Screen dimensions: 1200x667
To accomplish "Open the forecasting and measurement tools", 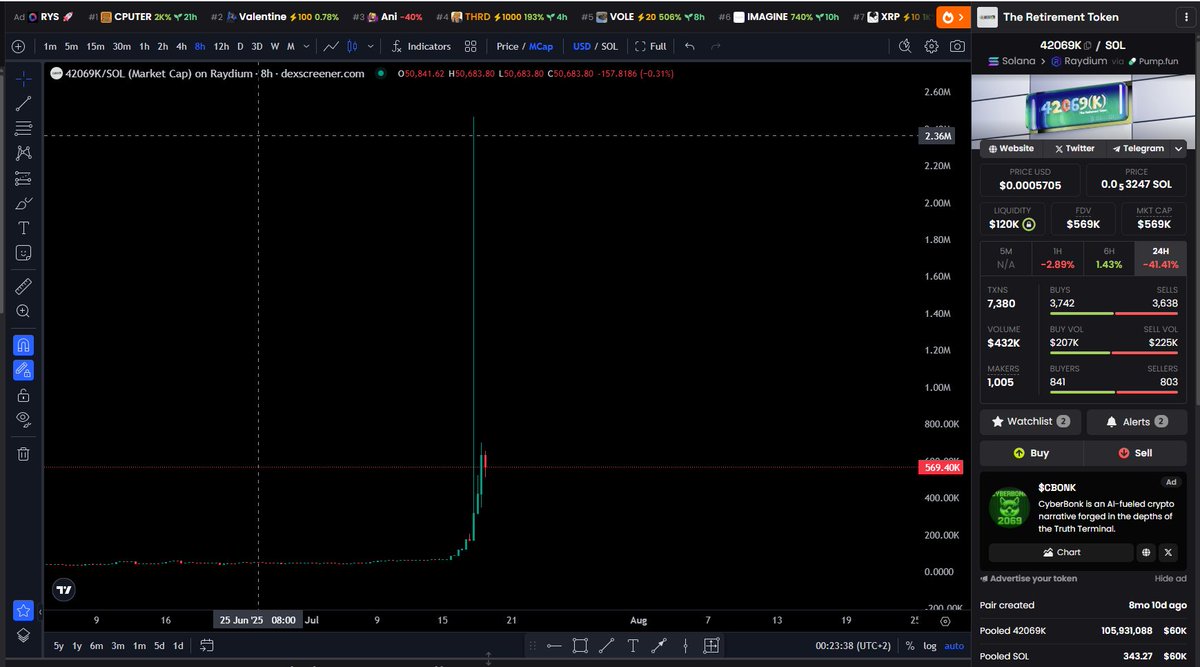I will (x=24, y=178).
